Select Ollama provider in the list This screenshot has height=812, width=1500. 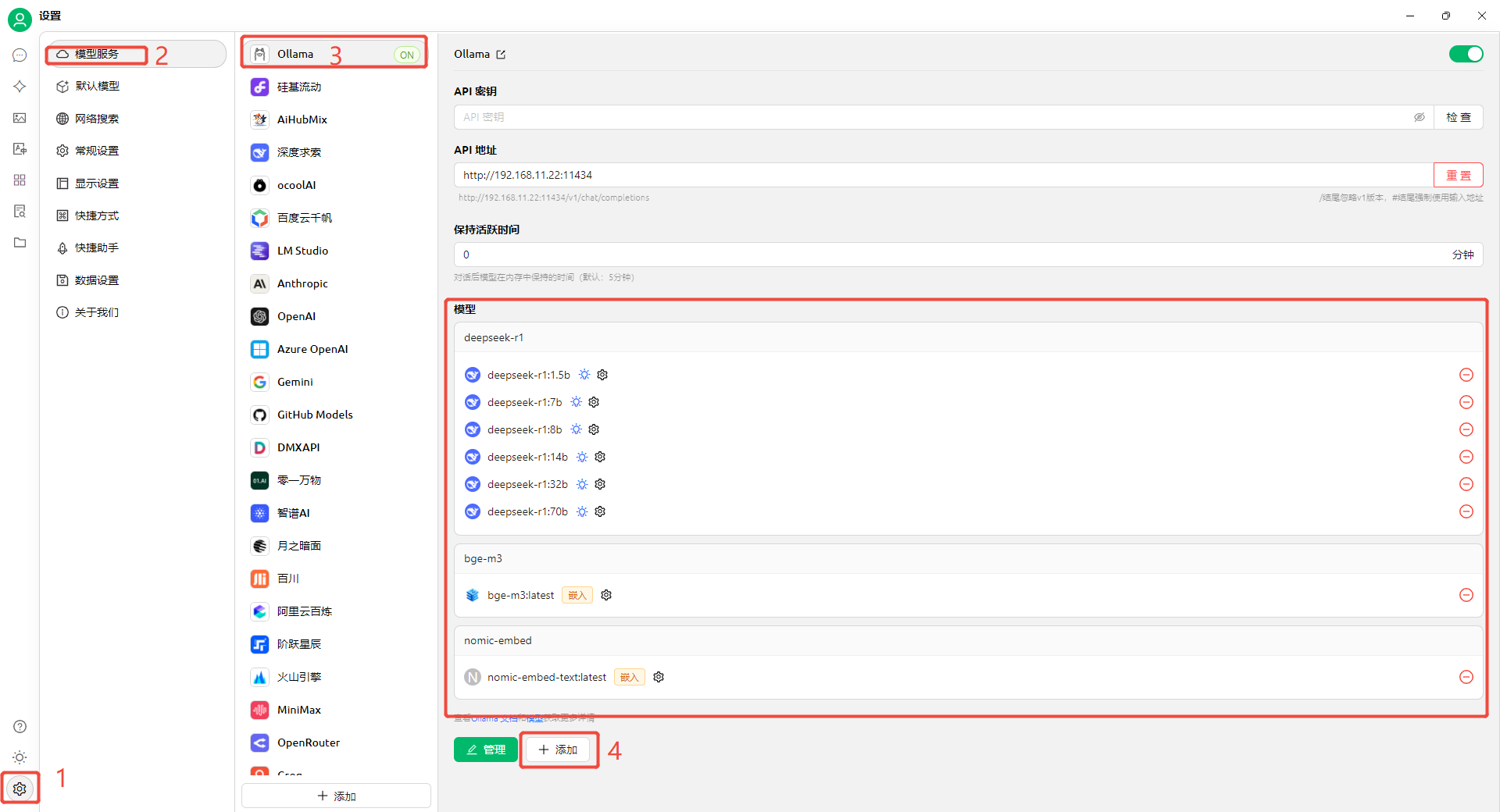pos(336,54)
